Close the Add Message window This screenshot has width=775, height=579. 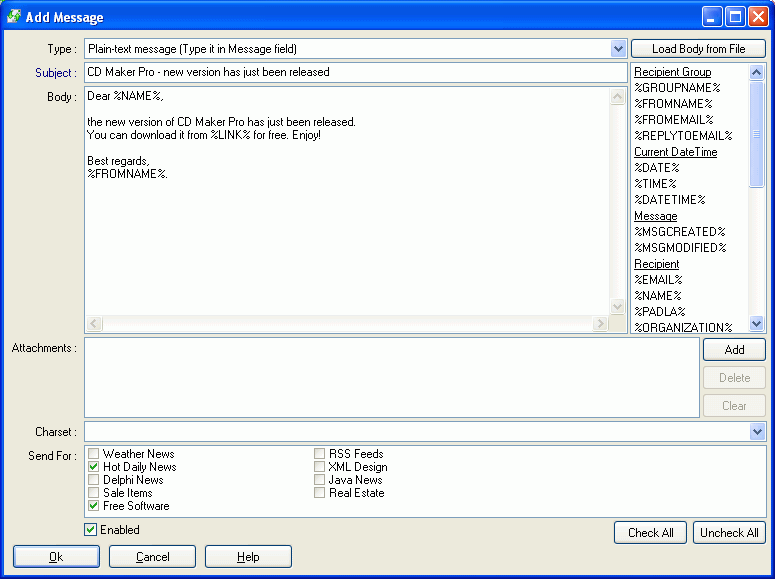[x=758, y=17]
